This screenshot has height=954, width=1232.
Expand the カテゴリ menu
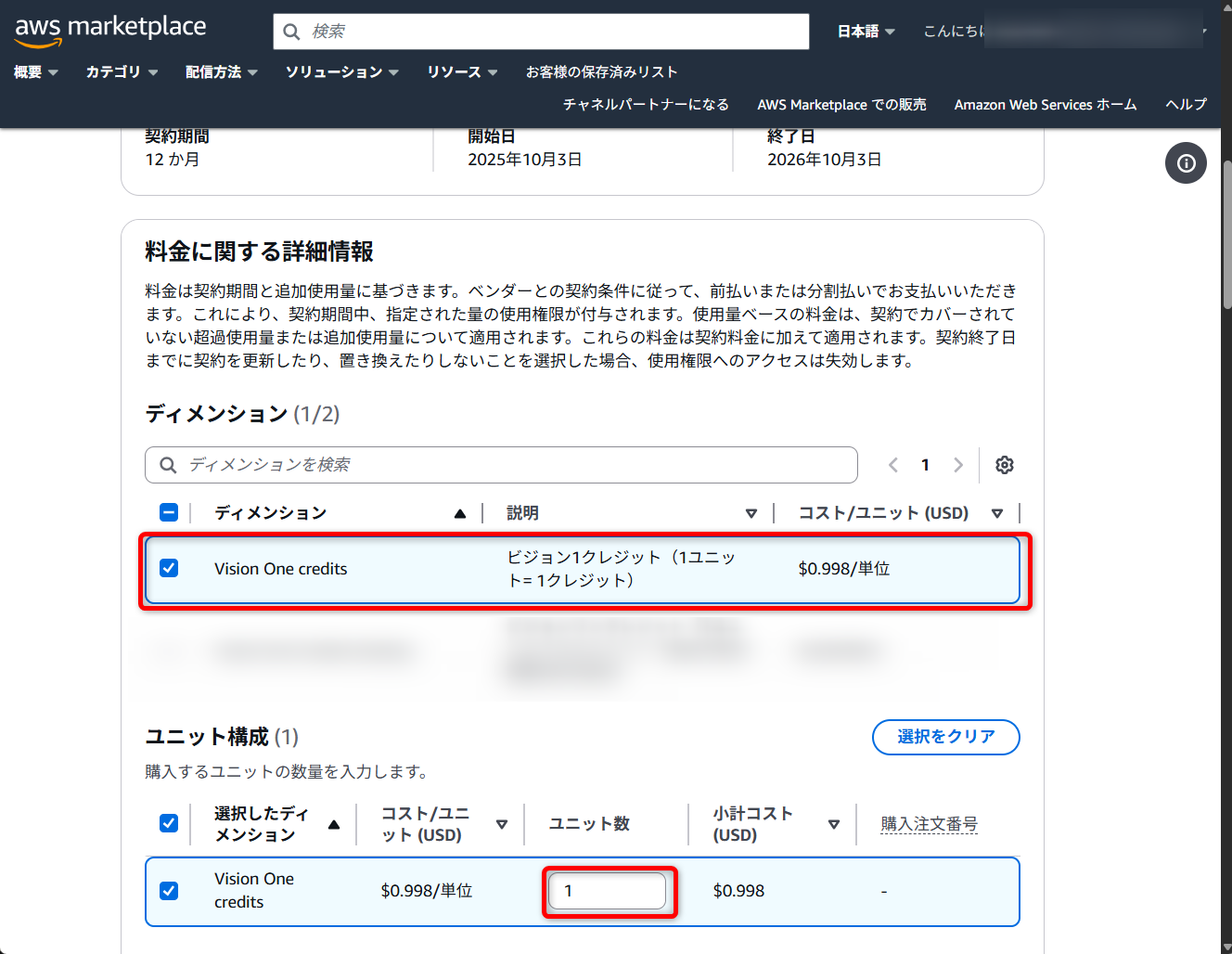(122, 72)
